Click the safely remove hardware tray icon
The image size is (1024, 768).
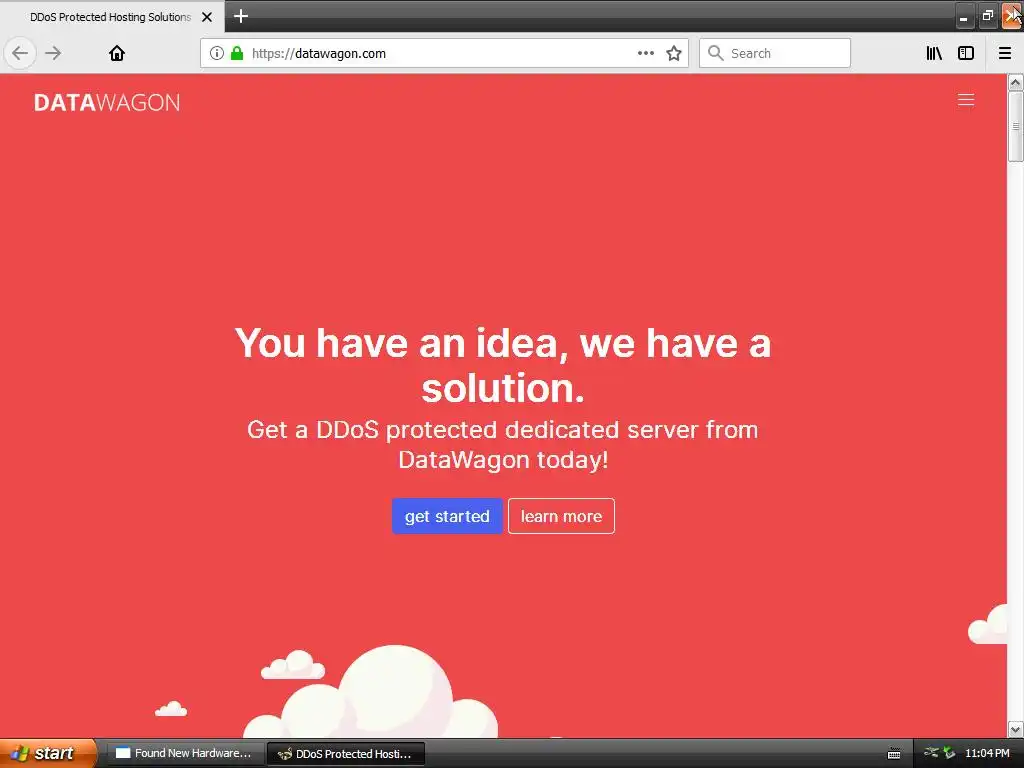click(949, 753)
